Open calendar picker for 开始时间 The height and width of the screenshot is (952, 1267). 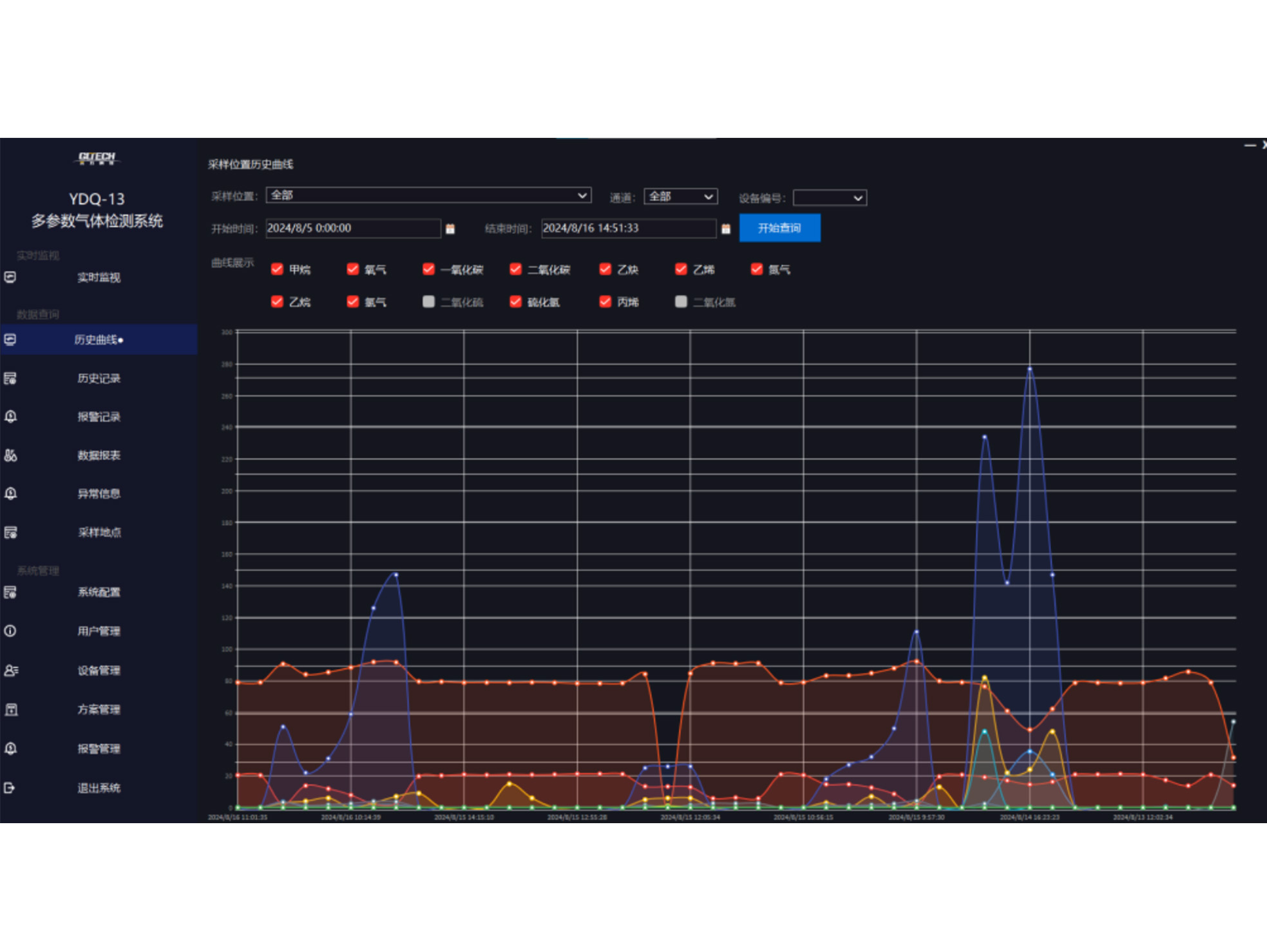(450, 229)
